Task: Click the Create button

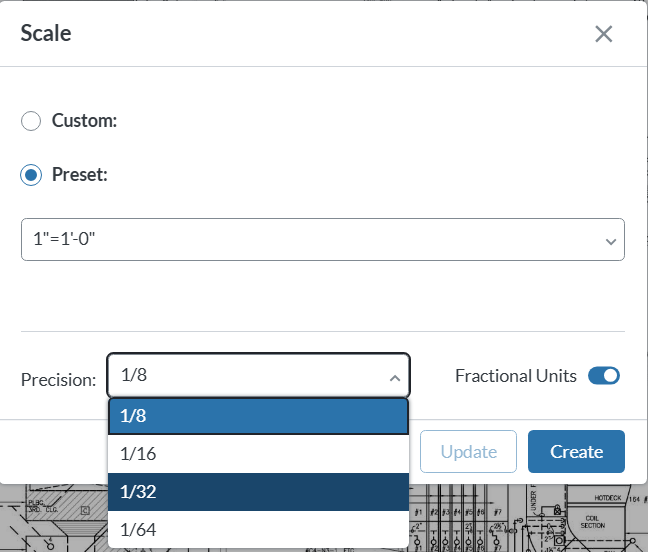Action: 576,451
